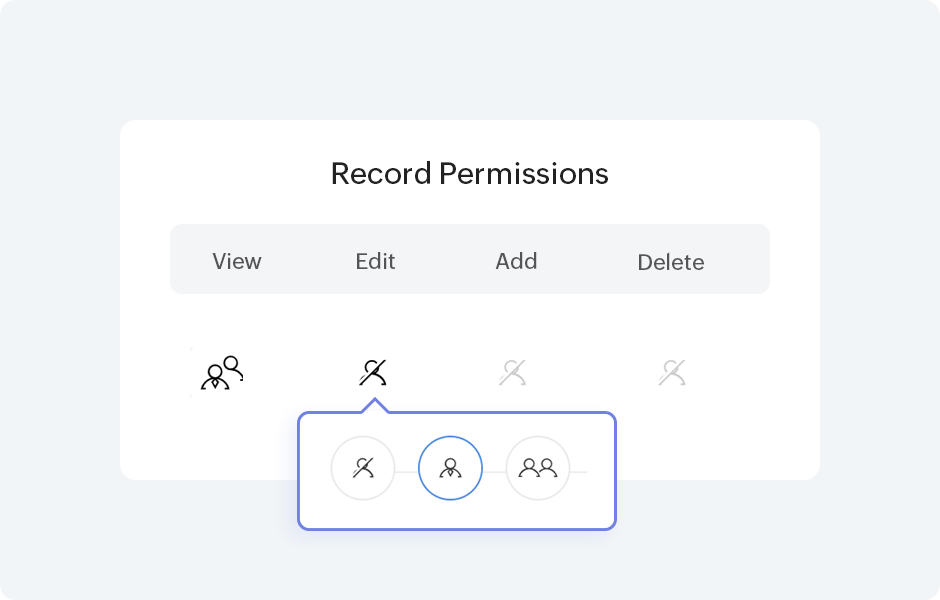Select the no-access option in the popup
The width and height of the screenshot is (940, 600).
point(363,468)
